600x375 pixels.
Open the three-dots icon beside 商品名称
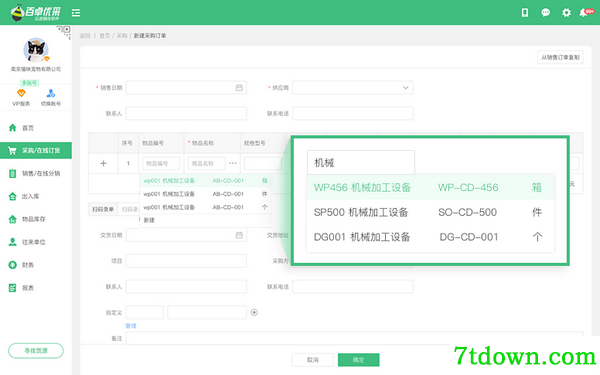(x=233, y=163)
